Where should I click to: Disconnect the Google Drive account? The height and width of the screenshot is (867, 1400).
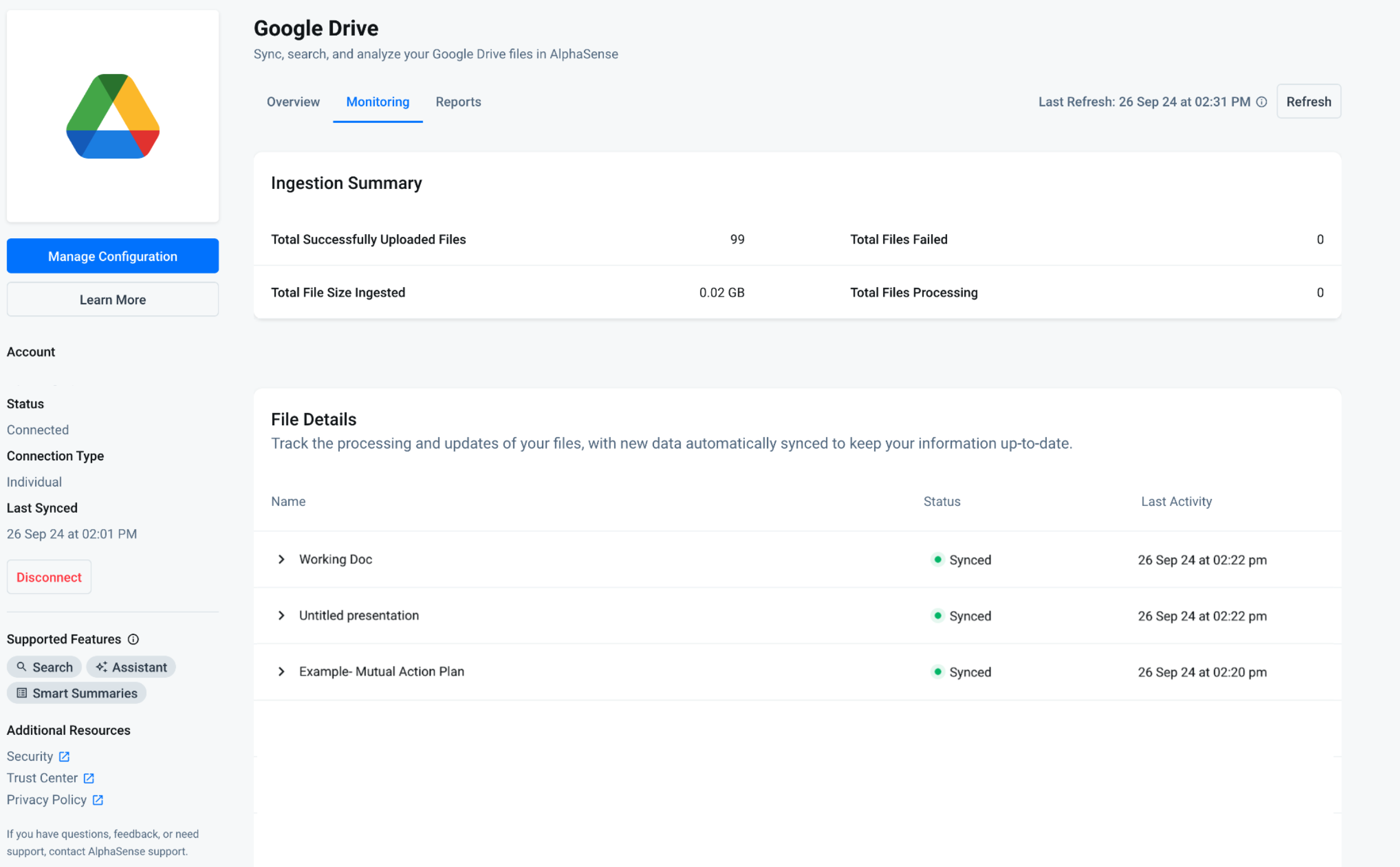[49, 577]
